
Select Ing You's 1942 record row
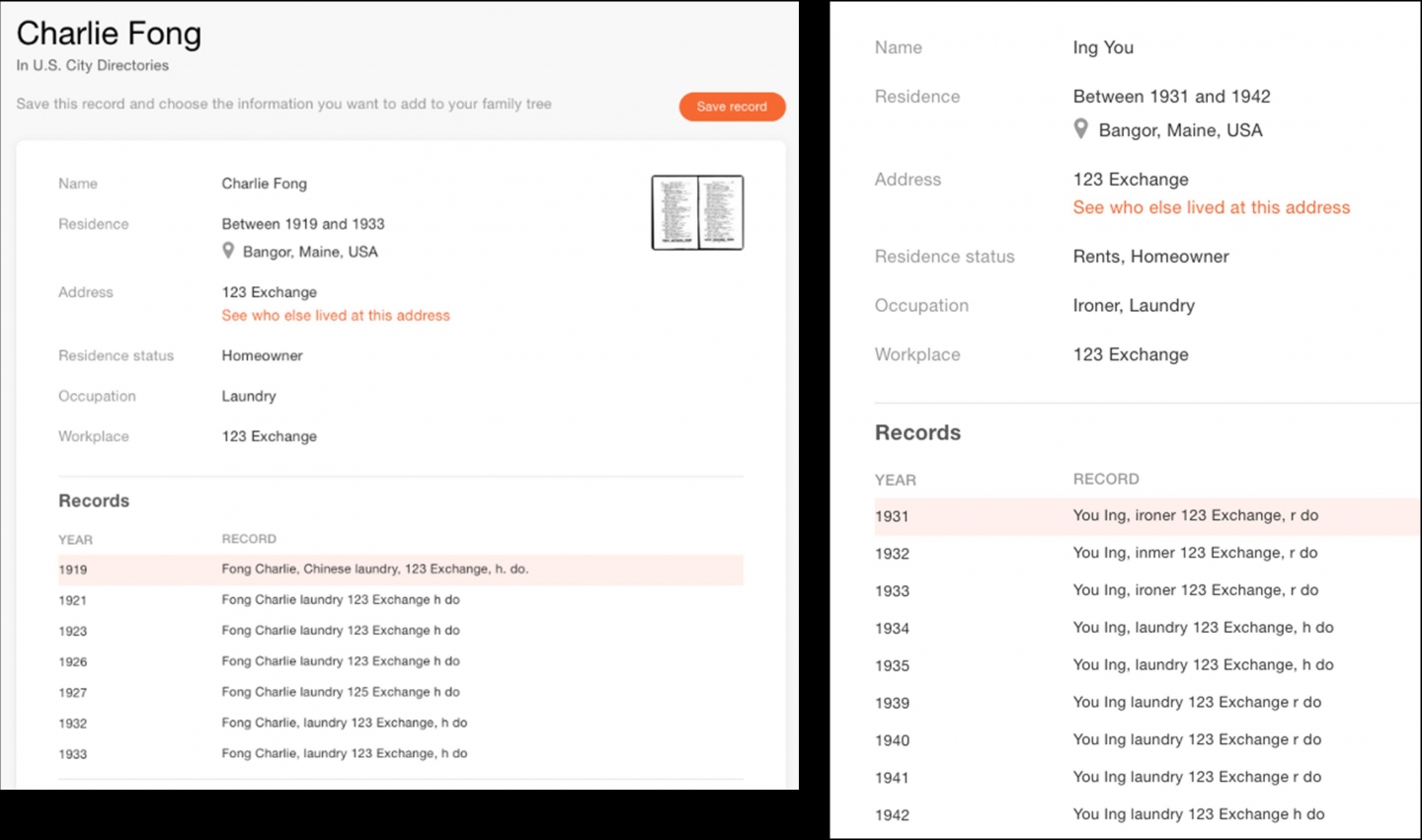coord(1147,815)
